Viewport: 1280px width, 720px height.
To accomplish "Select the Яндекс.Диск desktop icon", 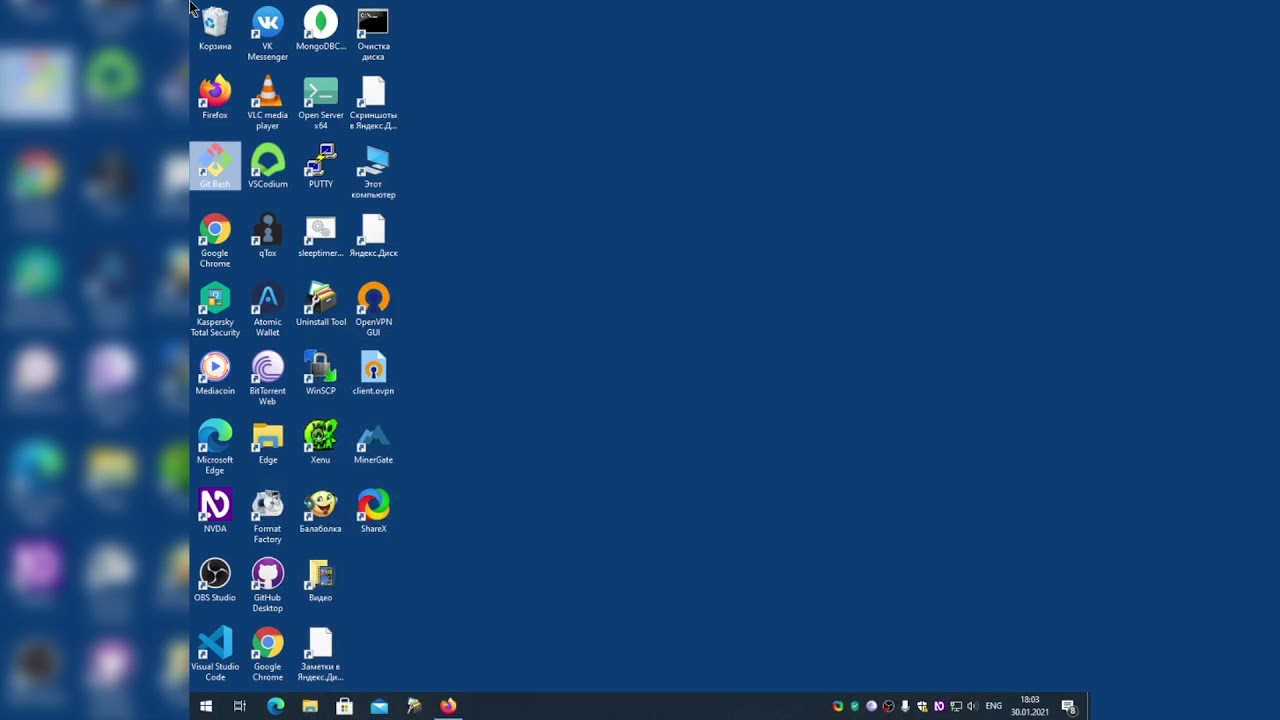I will pos(373,236).
